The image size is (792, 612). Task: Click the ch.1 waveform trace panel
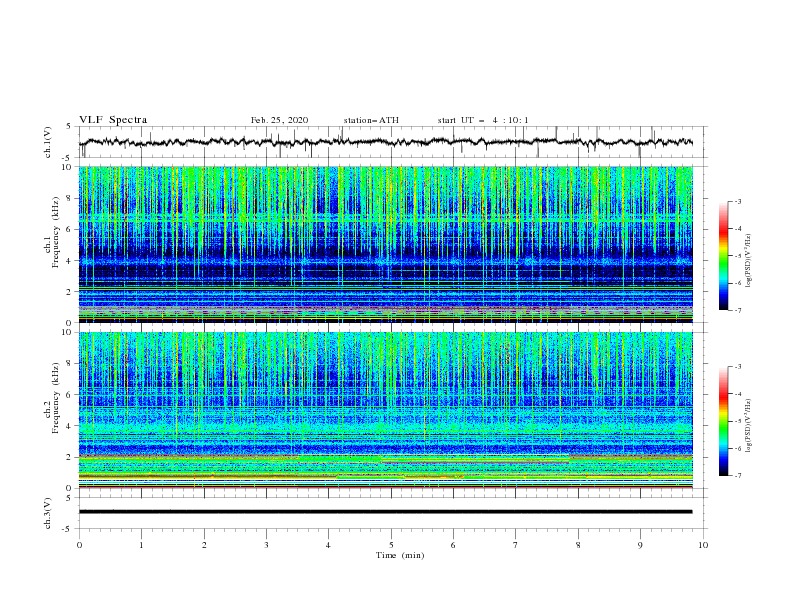click(x=392, y=142)
